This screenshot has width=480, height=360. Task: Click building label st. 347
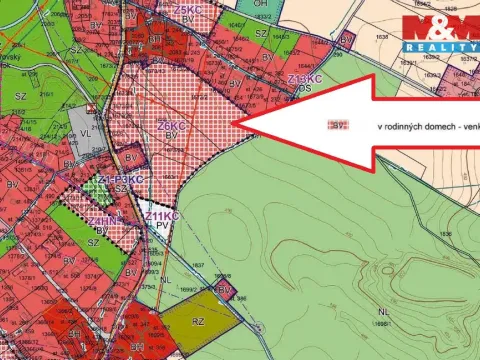click(141, 324)
